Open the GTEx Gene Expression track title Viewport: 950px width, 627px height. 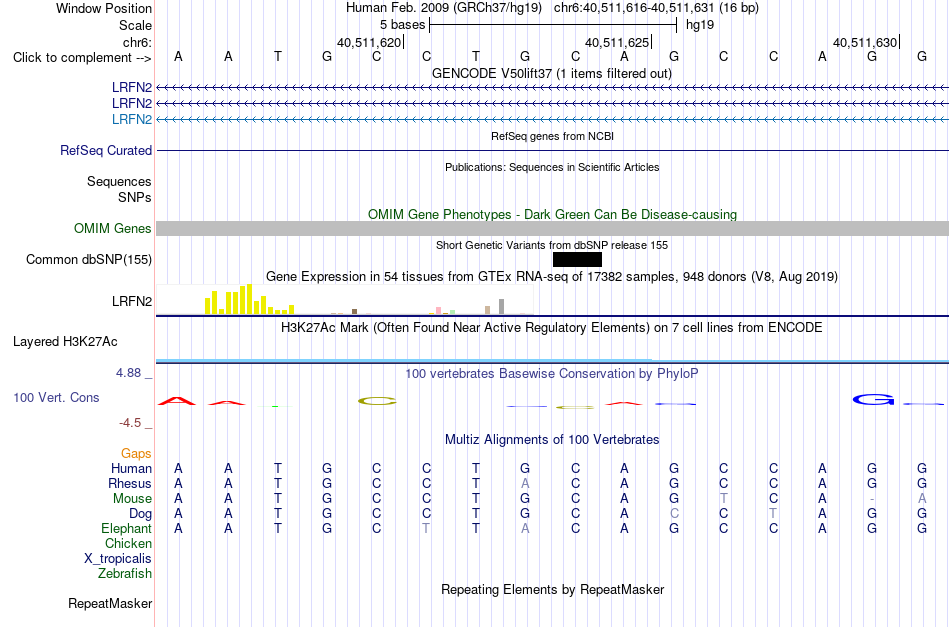[552, 277]
